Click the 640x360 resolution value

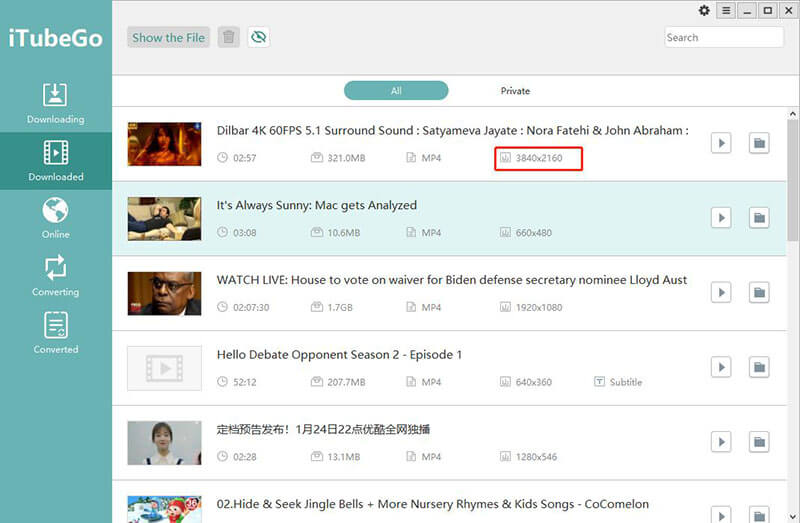[534, 382]
